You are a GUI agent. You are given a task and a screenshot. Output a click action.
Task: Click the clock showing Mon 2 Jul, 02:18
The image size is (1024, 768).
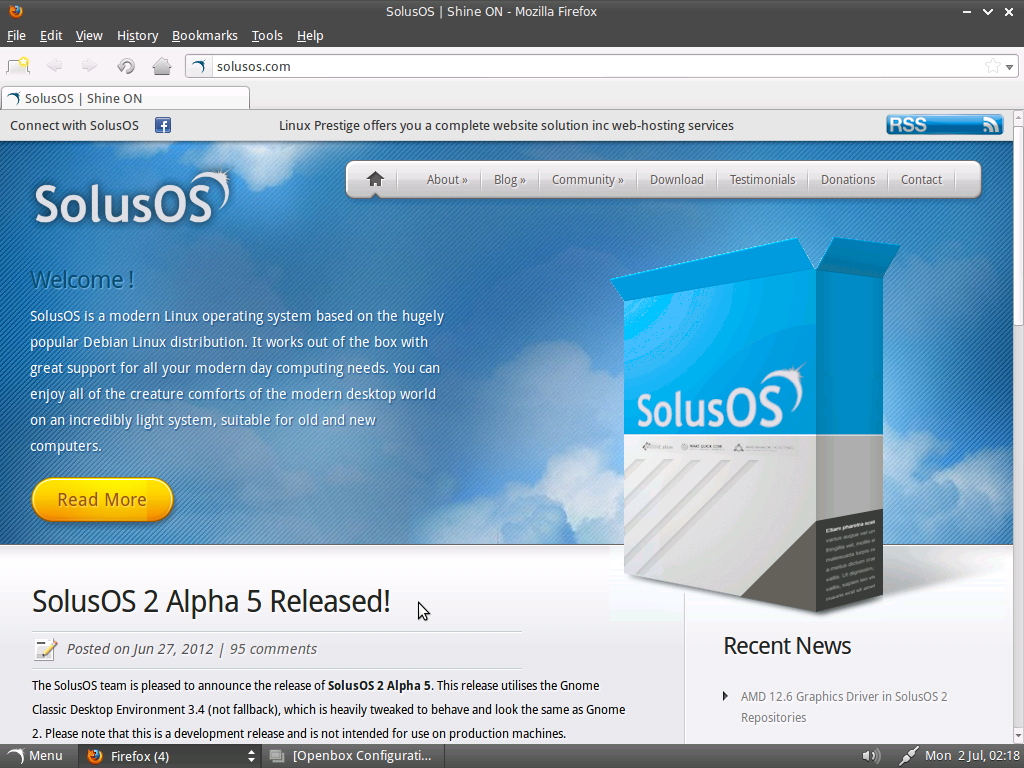(x=972, y=756)
